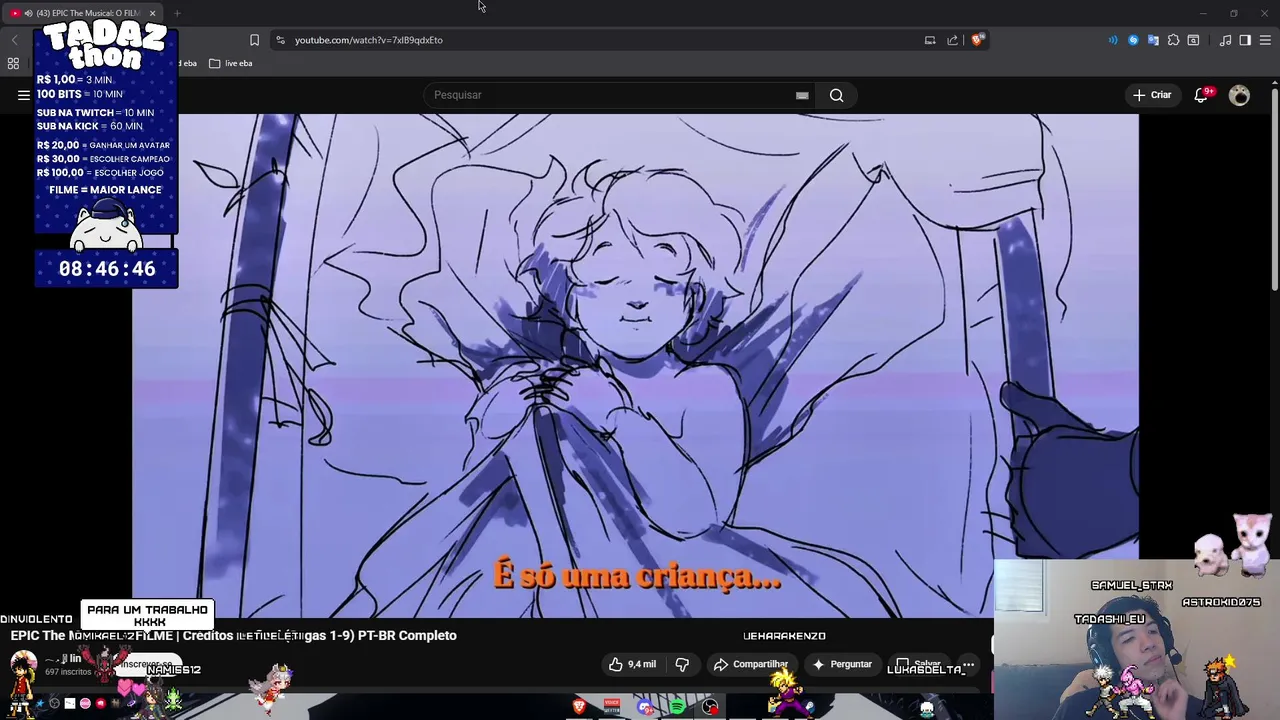Screen dimensions: 1280x720
Task: Close the EPIC The Musical tab
Action: [x=152, y=13]
